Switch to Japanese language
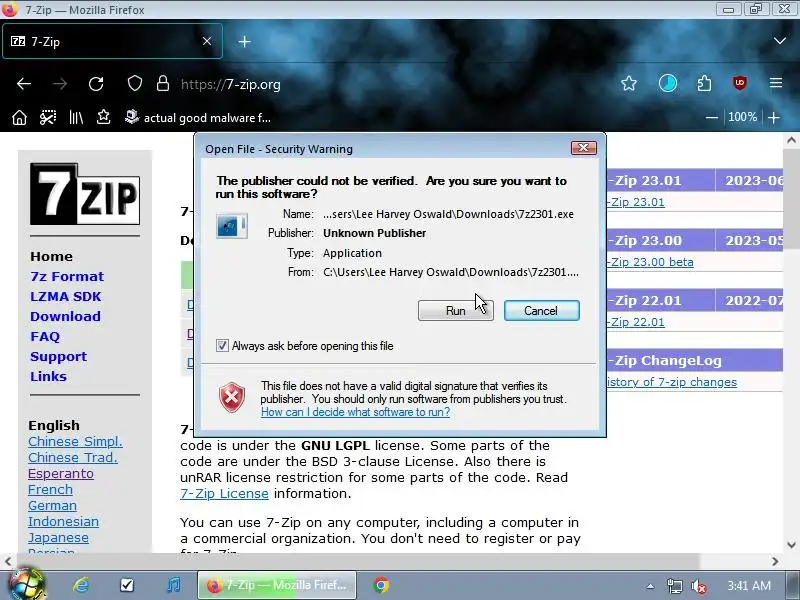800x600 pixels. click(58, 538)
